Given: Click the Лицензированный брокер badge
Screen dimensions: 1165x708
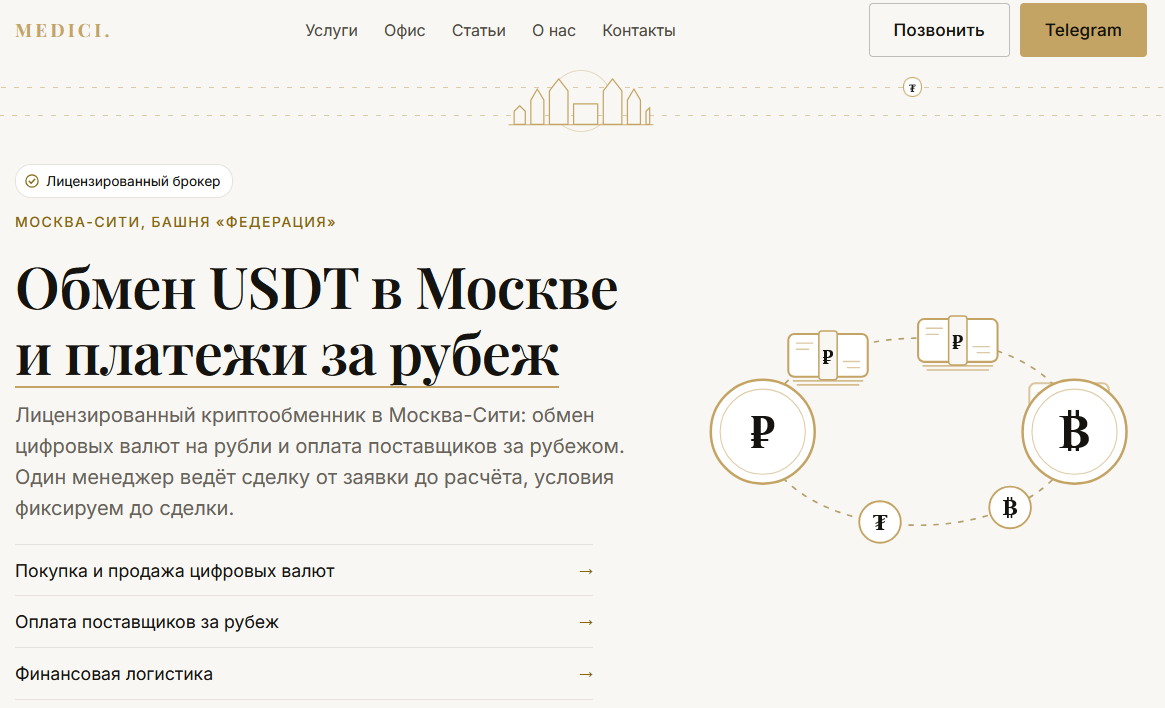Looking at the screenshot, I should 124,181.
